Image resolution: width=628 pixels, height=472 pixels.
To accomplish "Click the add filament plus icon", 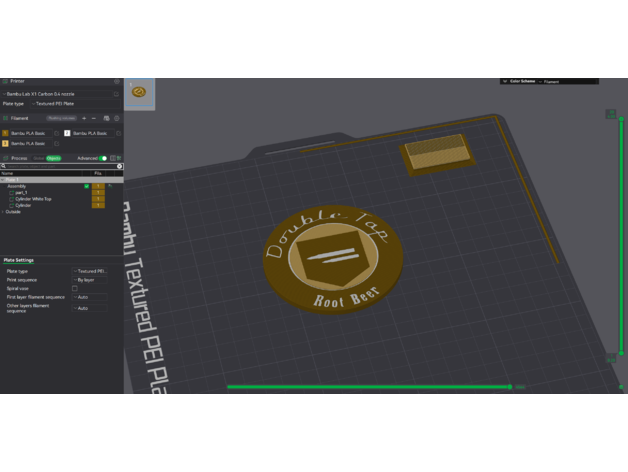I will pos(83,118).
